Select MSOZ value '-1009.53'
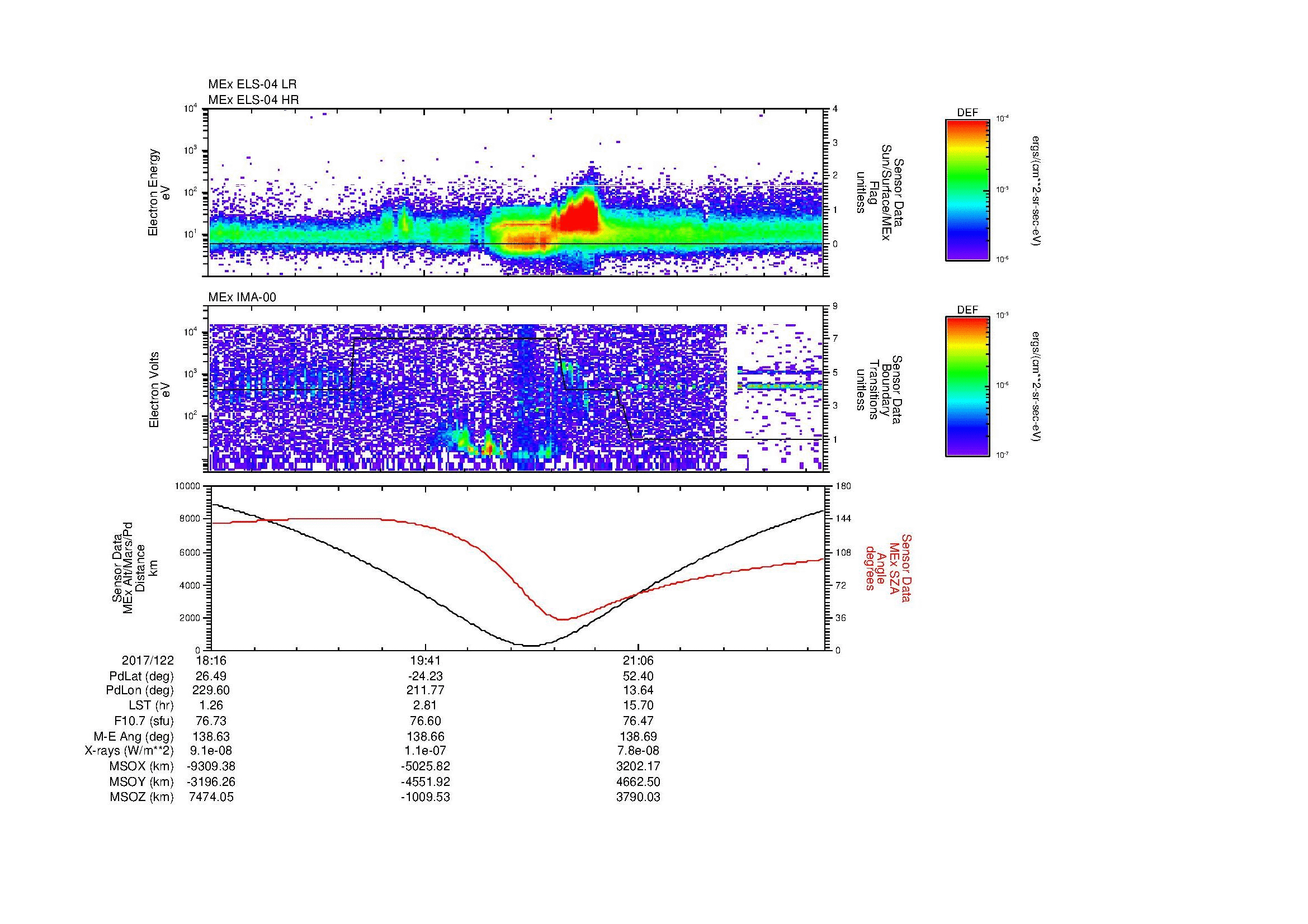The width and height of the screenshot is (1308, 924). (x=425, y=798)
